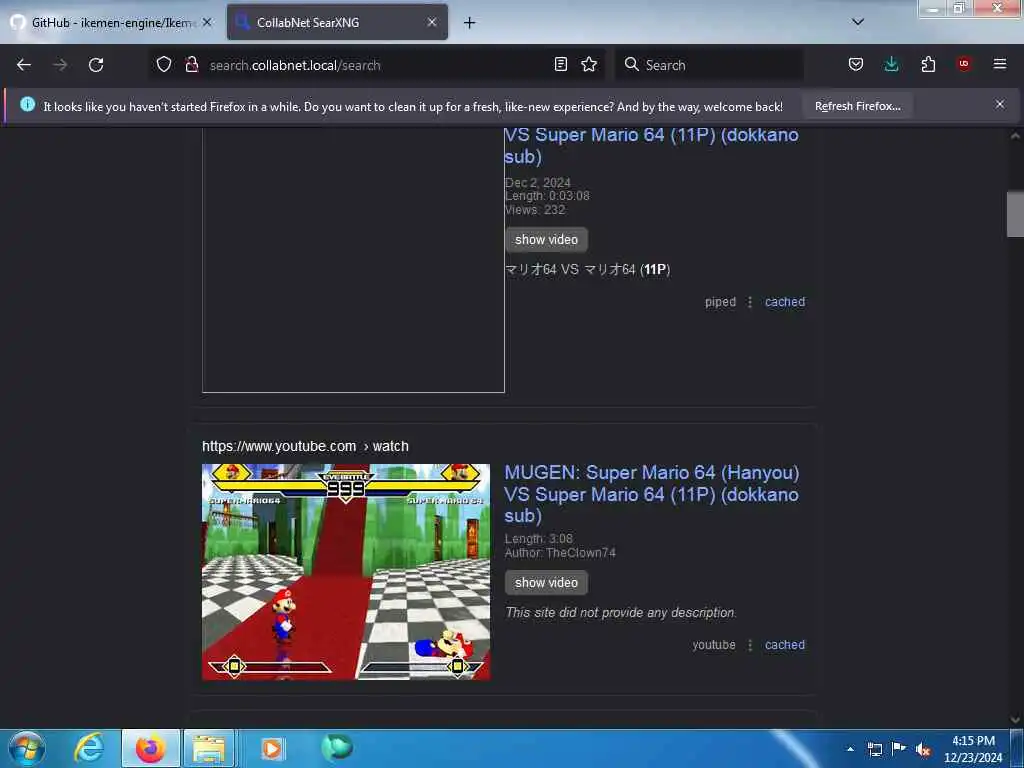Viewport: 1024px width, 768px height.
Task: Click the 'youtube' engine label
Action: pyautogui.click(x=714, y=645)
